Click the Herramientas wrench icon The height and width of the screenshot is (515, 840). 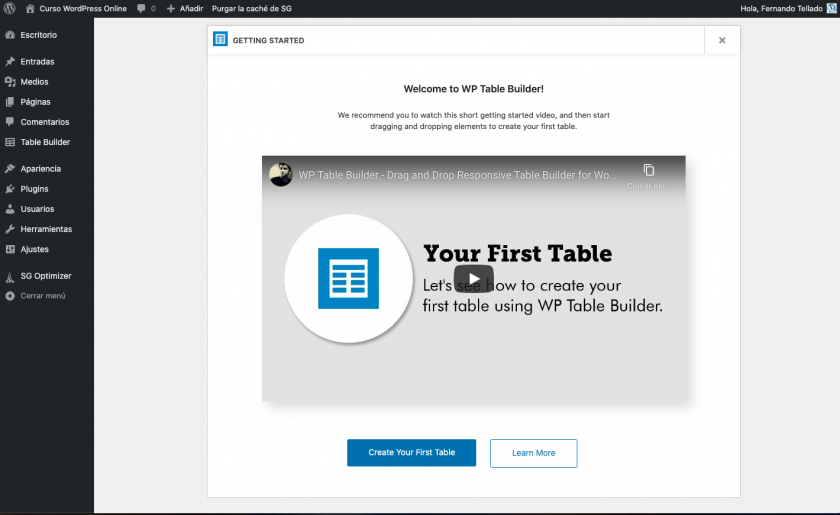pos(10,229)
